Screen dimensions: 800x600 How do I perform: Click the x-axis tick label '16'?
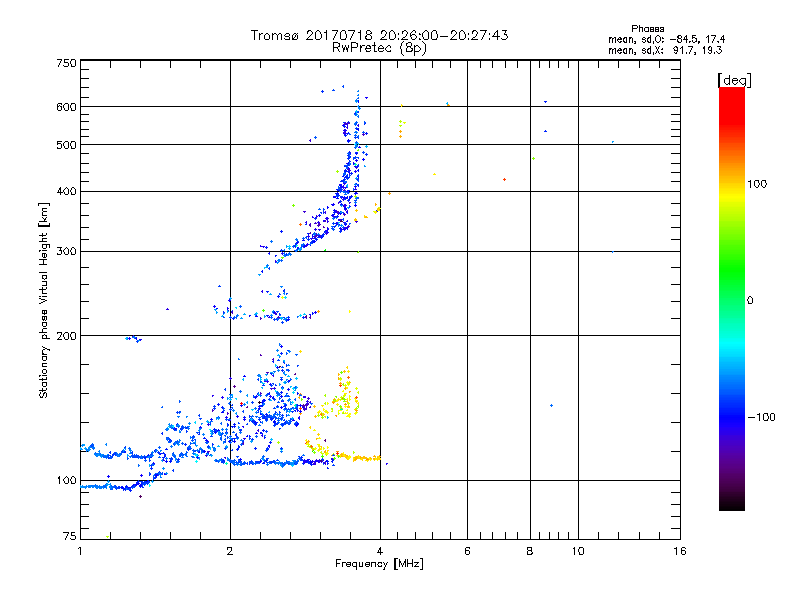click(x=680, y=551)
